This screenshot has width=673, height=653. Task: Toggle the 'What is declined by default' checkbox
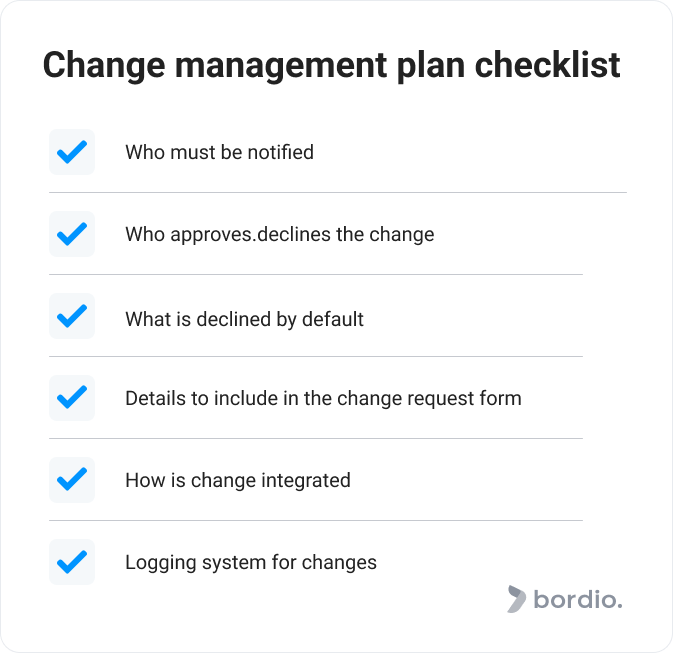(72, 316)
